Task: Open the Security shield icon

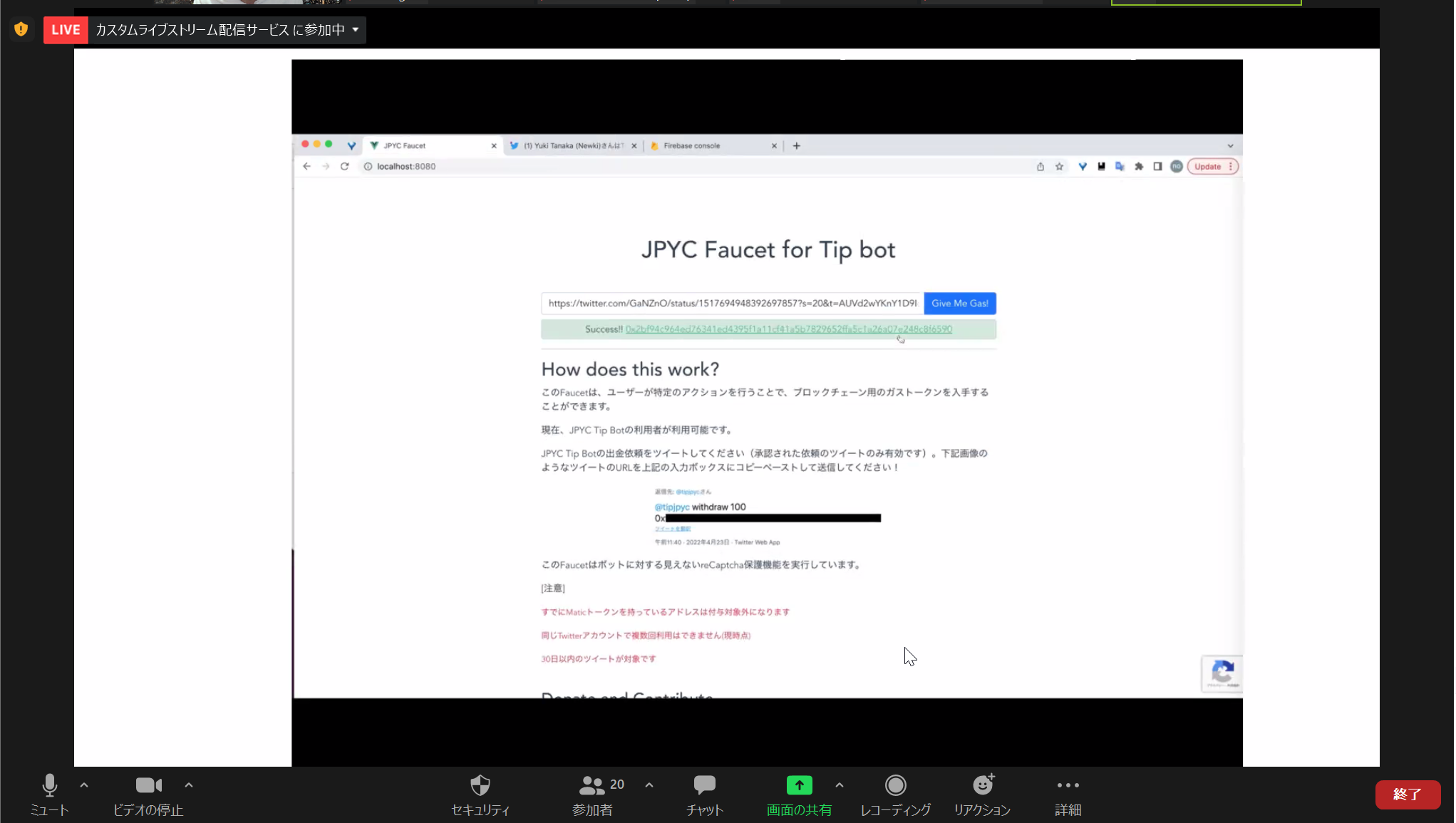Action: coord(480,785)
